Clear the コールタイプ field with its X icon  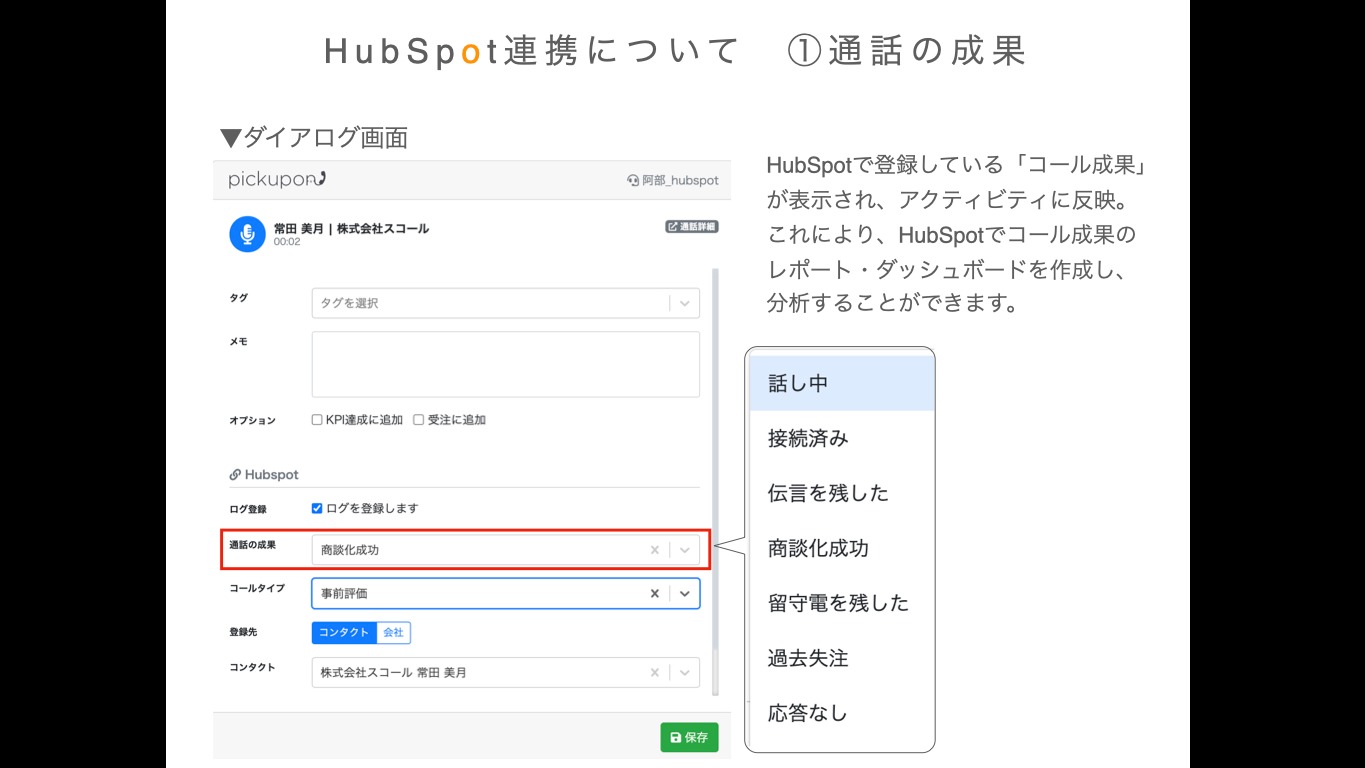tap(654, 593)
